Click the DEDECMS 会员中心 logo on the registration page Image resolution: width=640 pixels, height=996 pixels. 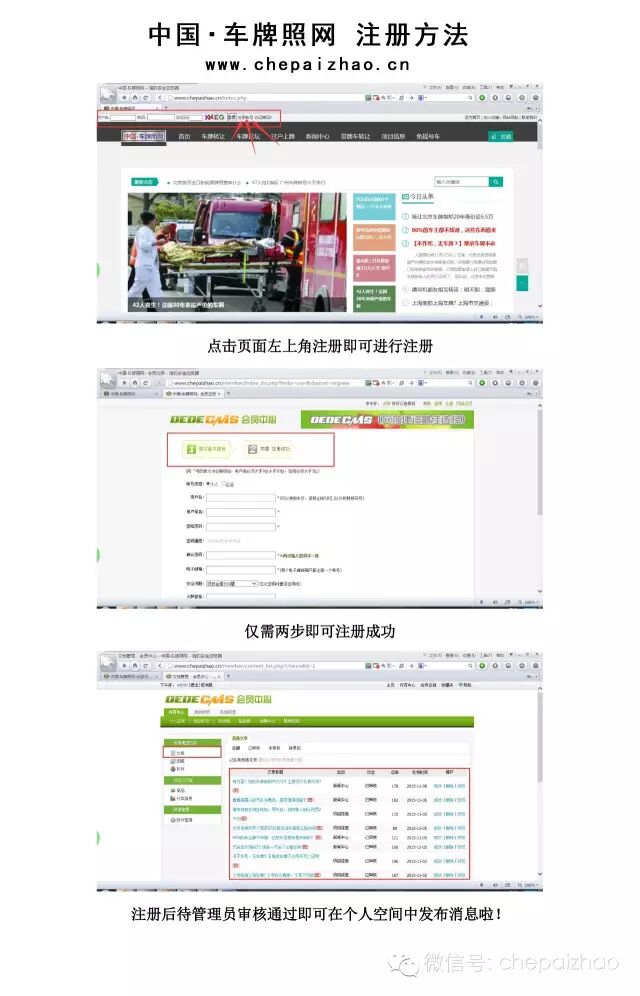[223, 420]
